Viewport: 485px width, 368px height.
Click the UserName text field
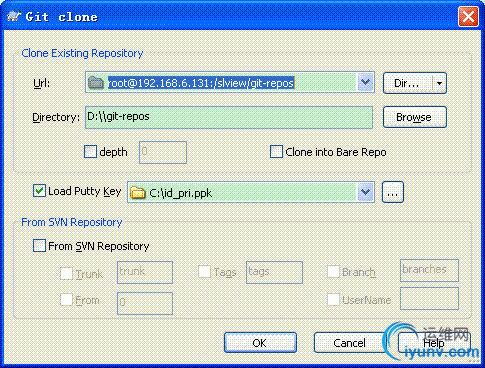click(x=429, y=298)
